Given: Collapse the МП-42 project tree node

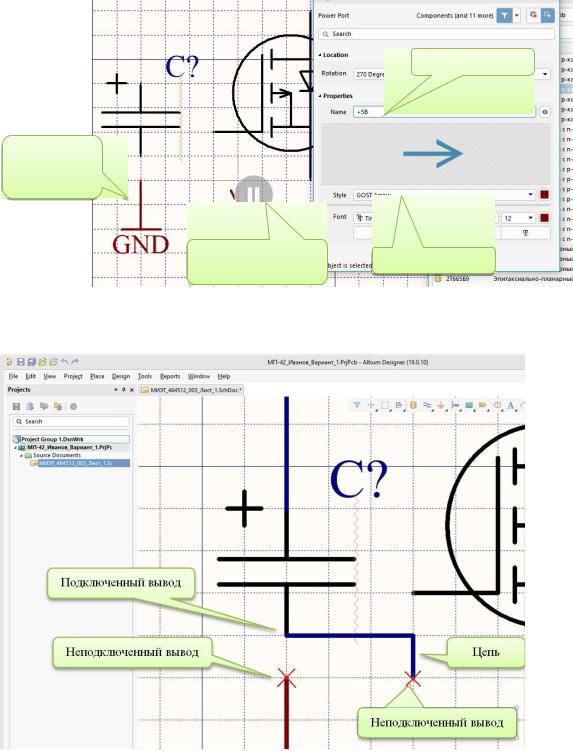Looking at the screenshot, I should point(15,447).
